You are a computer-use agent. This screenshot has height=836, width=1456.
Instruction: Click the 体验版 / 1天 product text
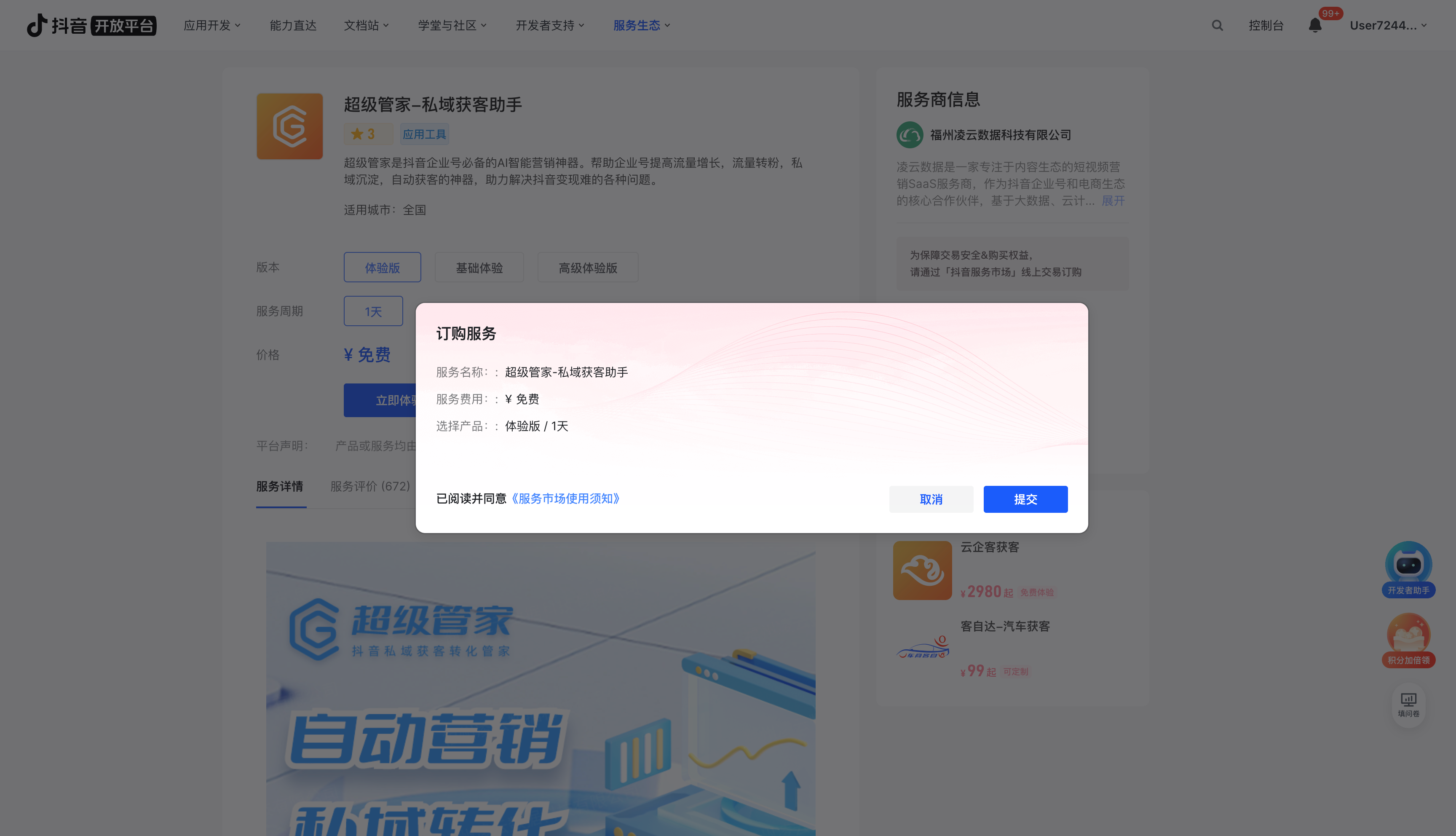coord(536,426)
